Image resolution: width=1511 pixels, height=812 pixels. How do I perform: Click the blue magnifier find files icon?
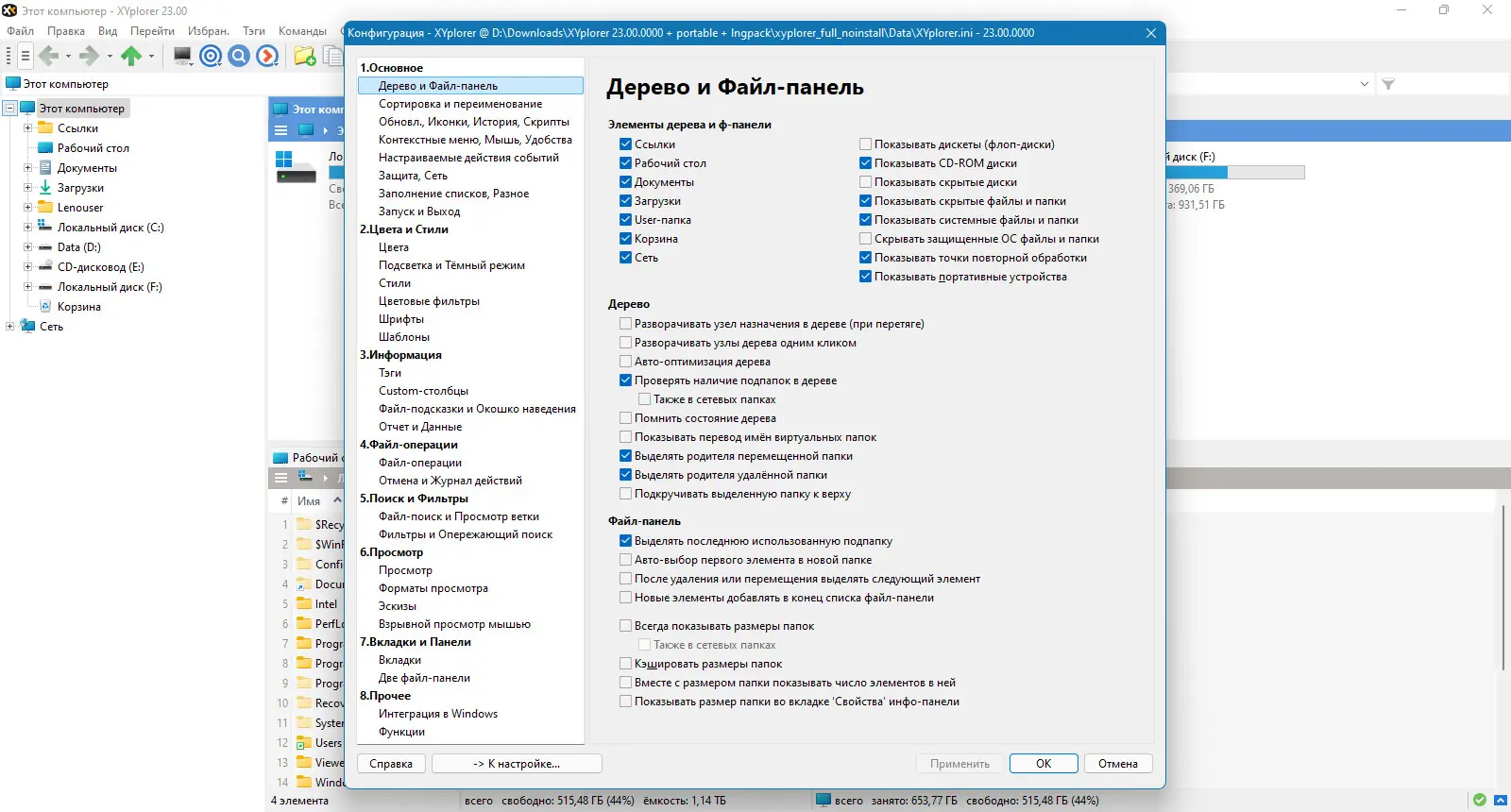[x=239, y=56]
